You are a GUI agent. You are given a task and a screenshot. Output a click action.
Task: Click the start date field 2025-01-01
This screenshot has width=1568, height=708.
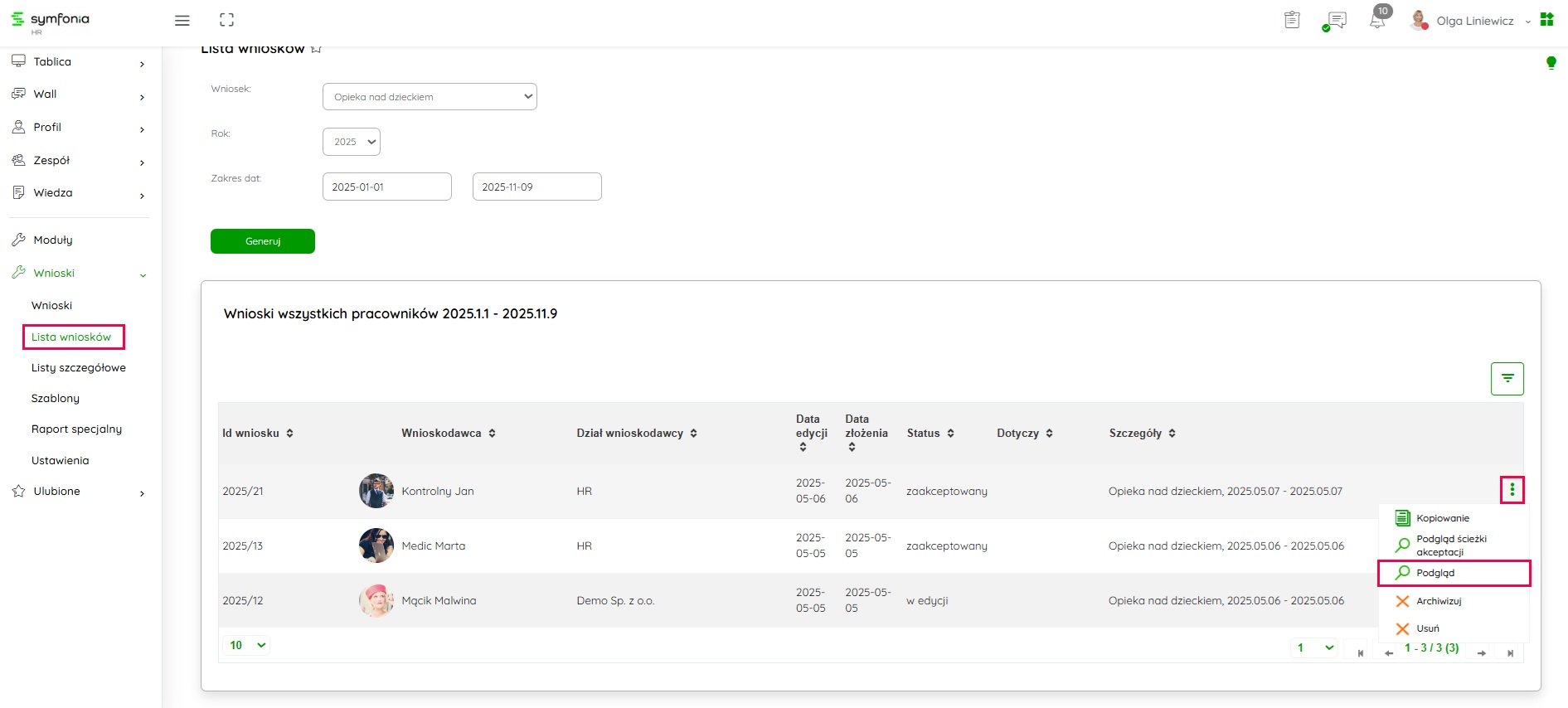pyautogui.click(x=386, y=187)
